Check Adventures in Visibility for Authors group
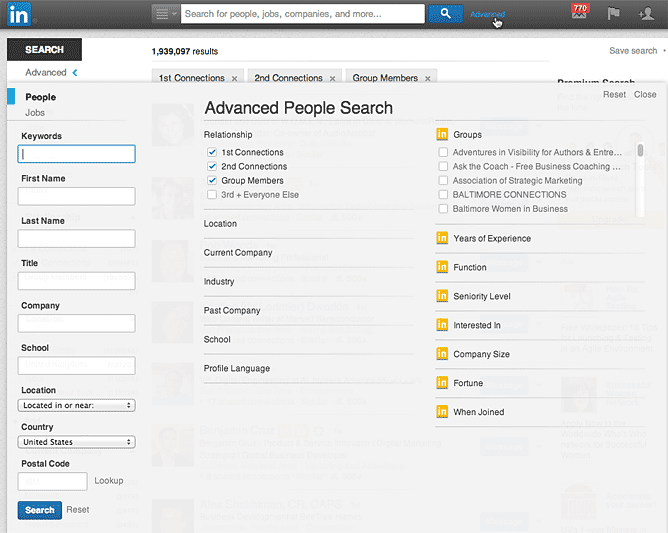 point(443,152)
